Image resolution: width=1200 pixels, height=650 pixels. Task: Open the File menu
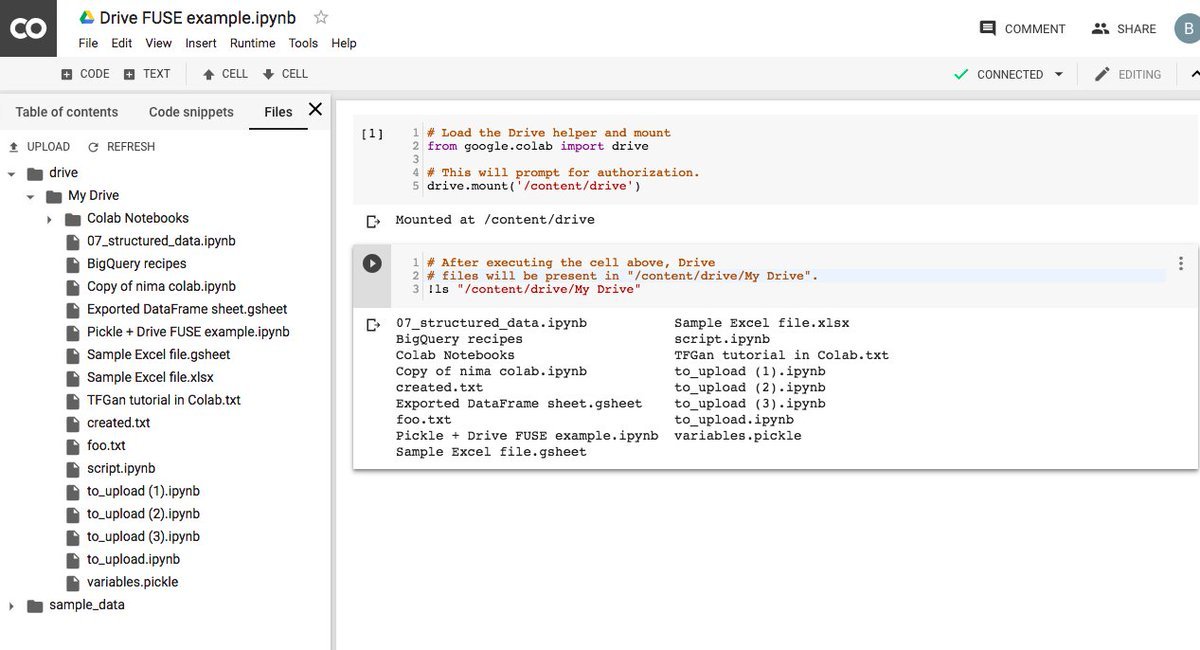click(x=88, y=43)
